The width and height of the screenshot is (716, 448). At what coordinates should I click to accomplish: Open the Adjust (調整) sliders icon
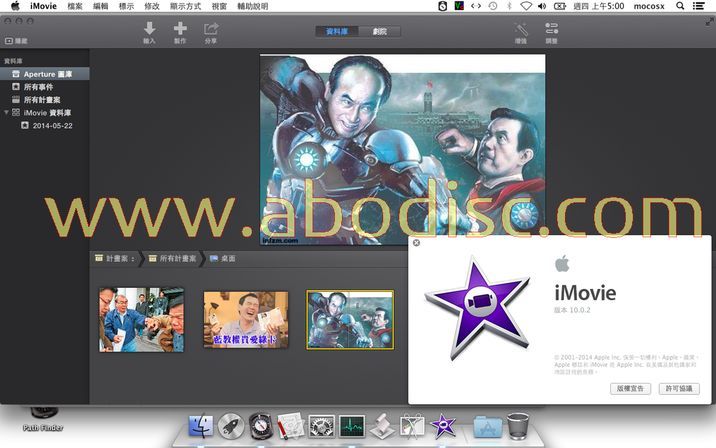point(552,29)
